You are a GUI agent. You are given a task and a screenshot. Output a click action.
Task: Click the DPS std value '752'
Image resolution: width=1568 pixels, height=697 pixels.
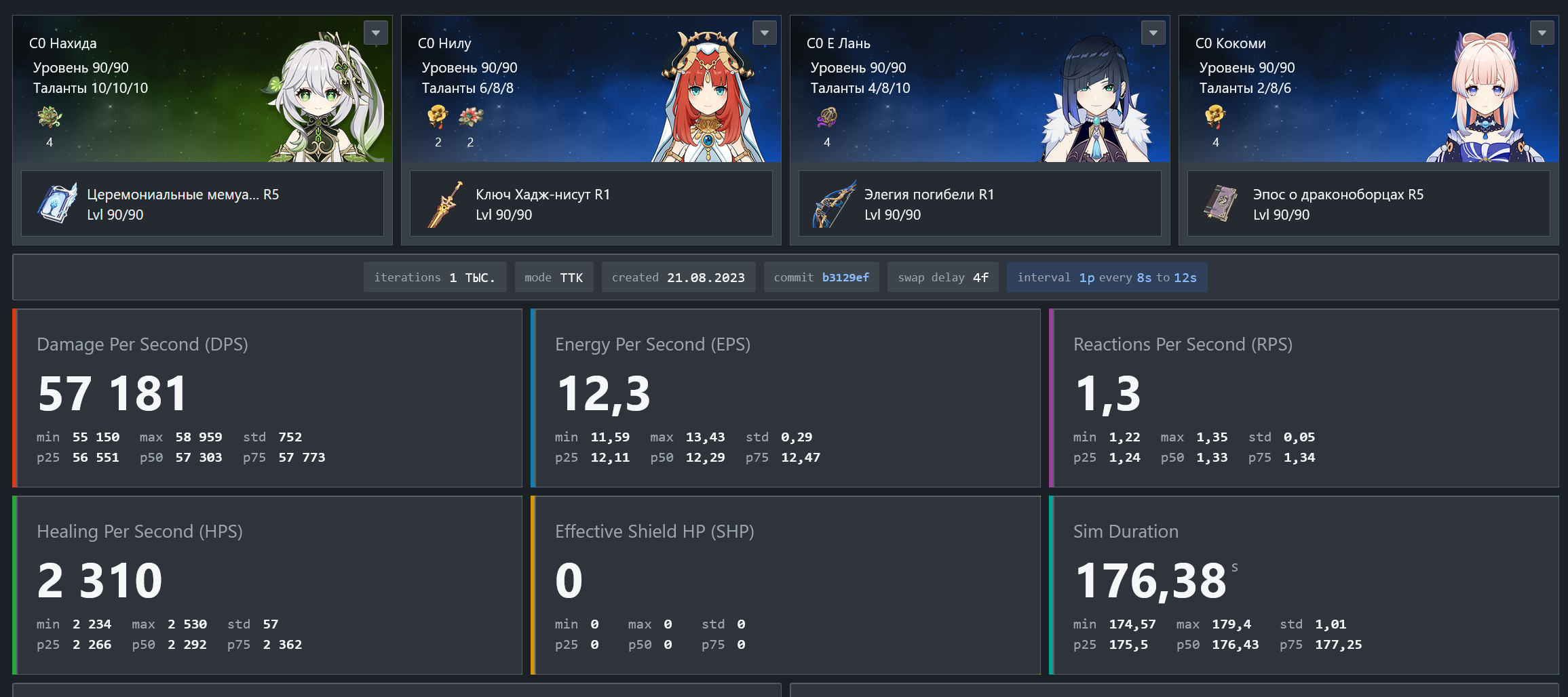tap(290, 437)
